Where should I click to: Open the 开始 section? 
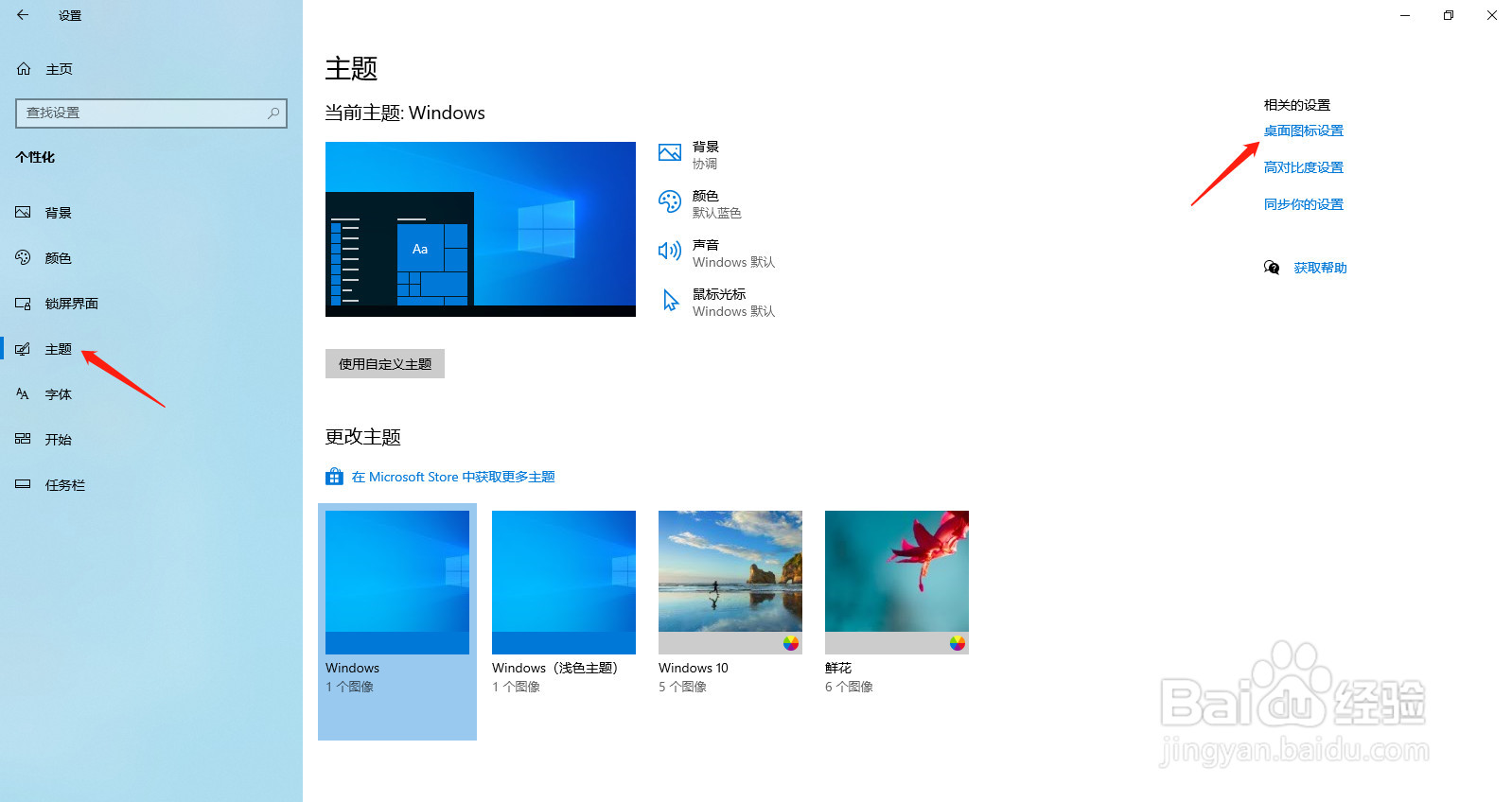coord(59,440)
